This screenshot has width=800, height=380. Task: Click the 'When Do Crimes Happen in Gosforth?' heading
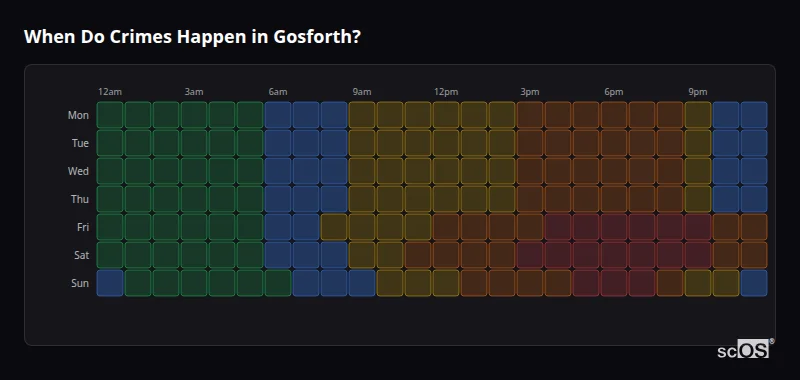[x=192, y=37]
